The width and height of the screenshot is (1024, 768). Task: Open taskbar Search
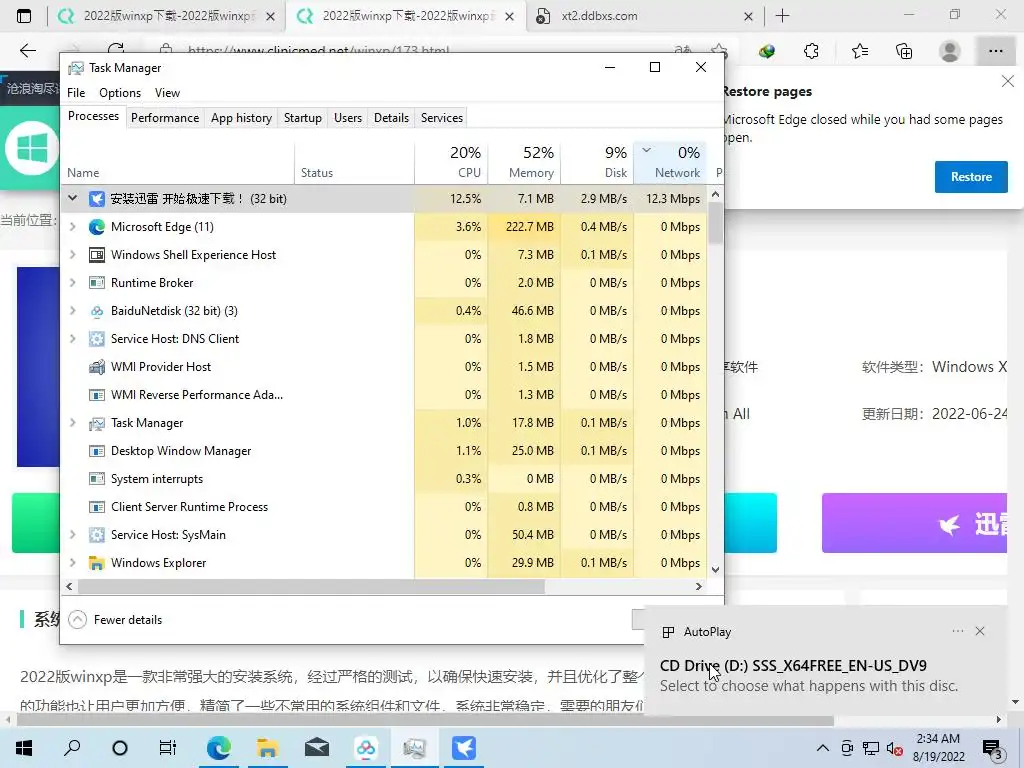[72, 748]
